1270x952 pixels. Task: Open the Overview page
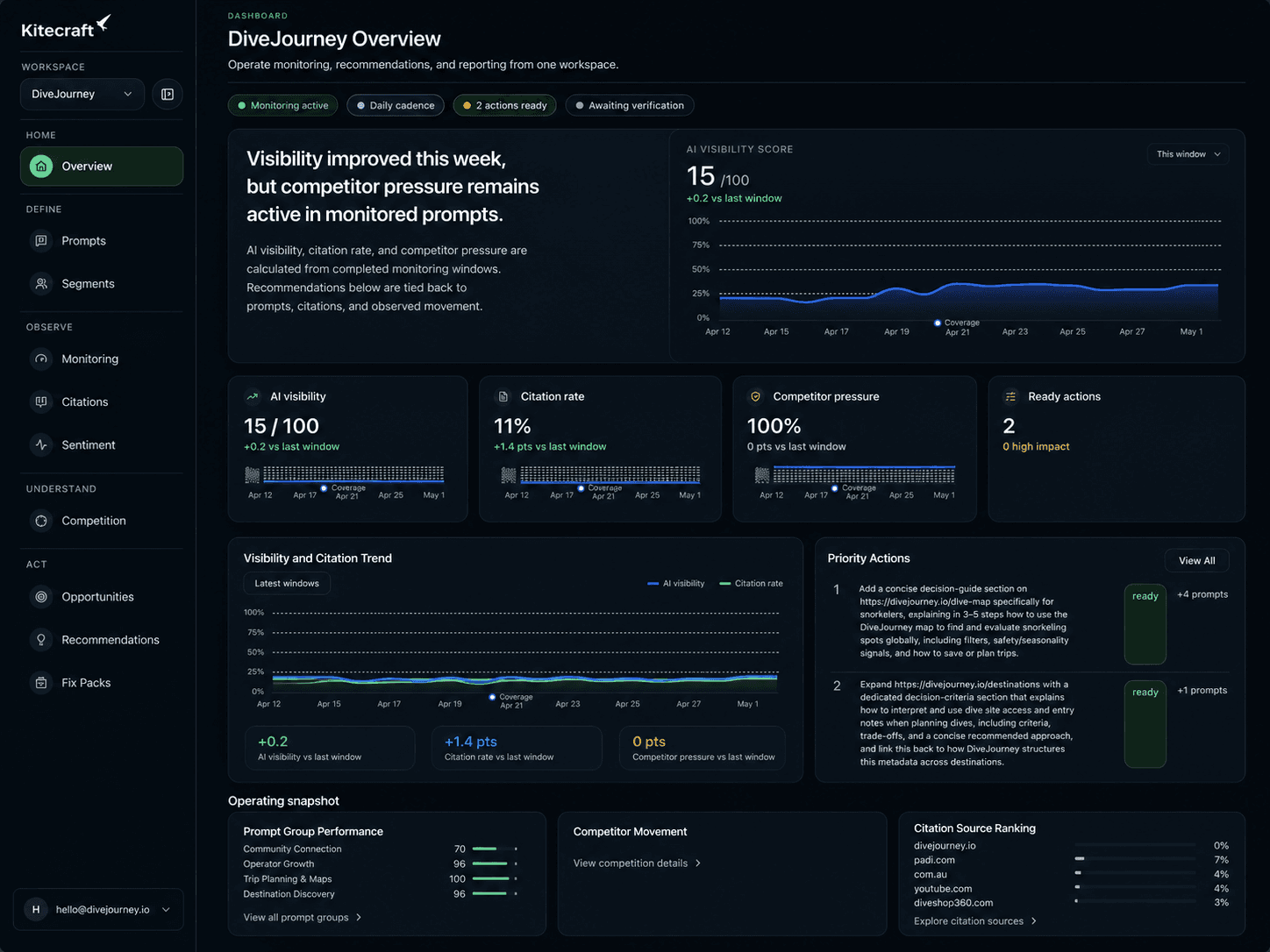point(102,167)
